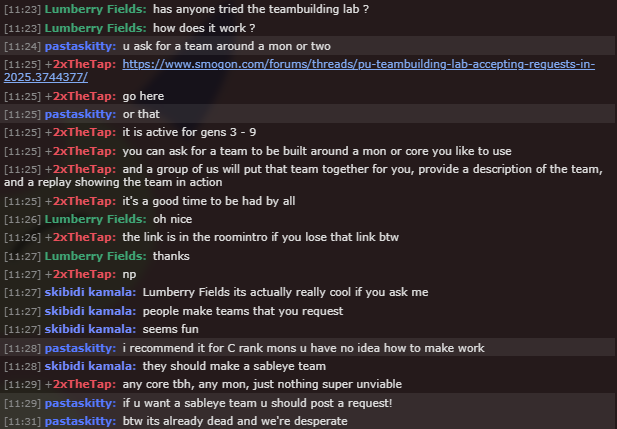
Task: Click Lumberry Fields username on 'oh nice'
Action: tap(96, 219)
